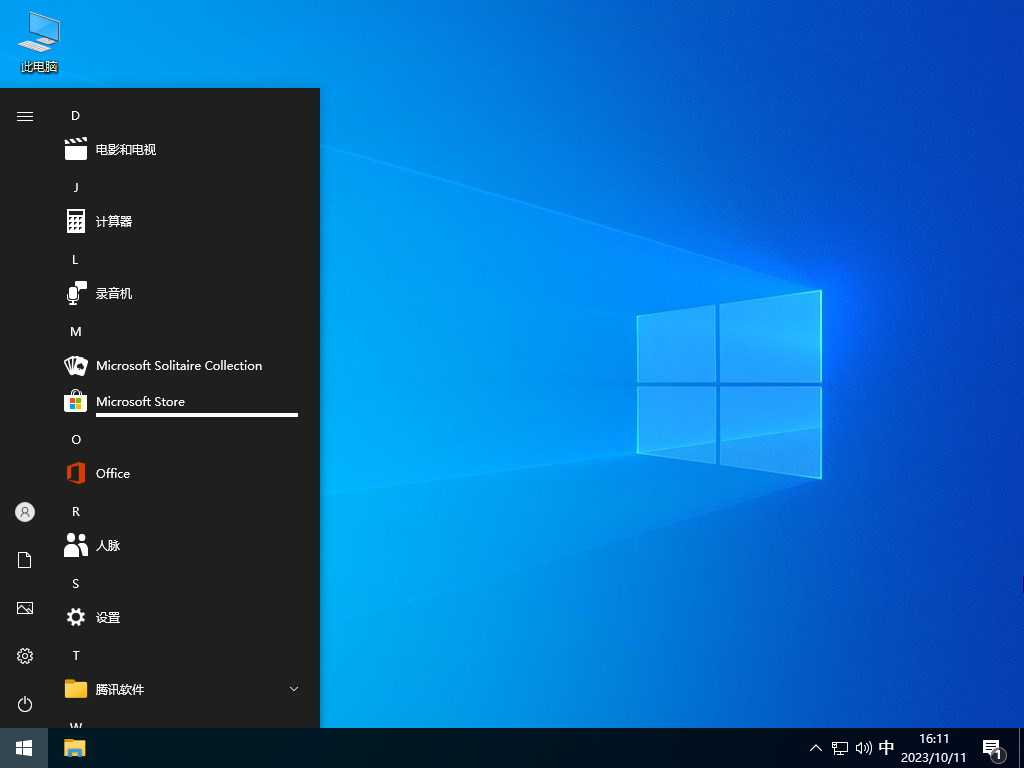The image size is (1024, 768).
Task: Jump to letter D section header
Action: (x=75, y=116)
